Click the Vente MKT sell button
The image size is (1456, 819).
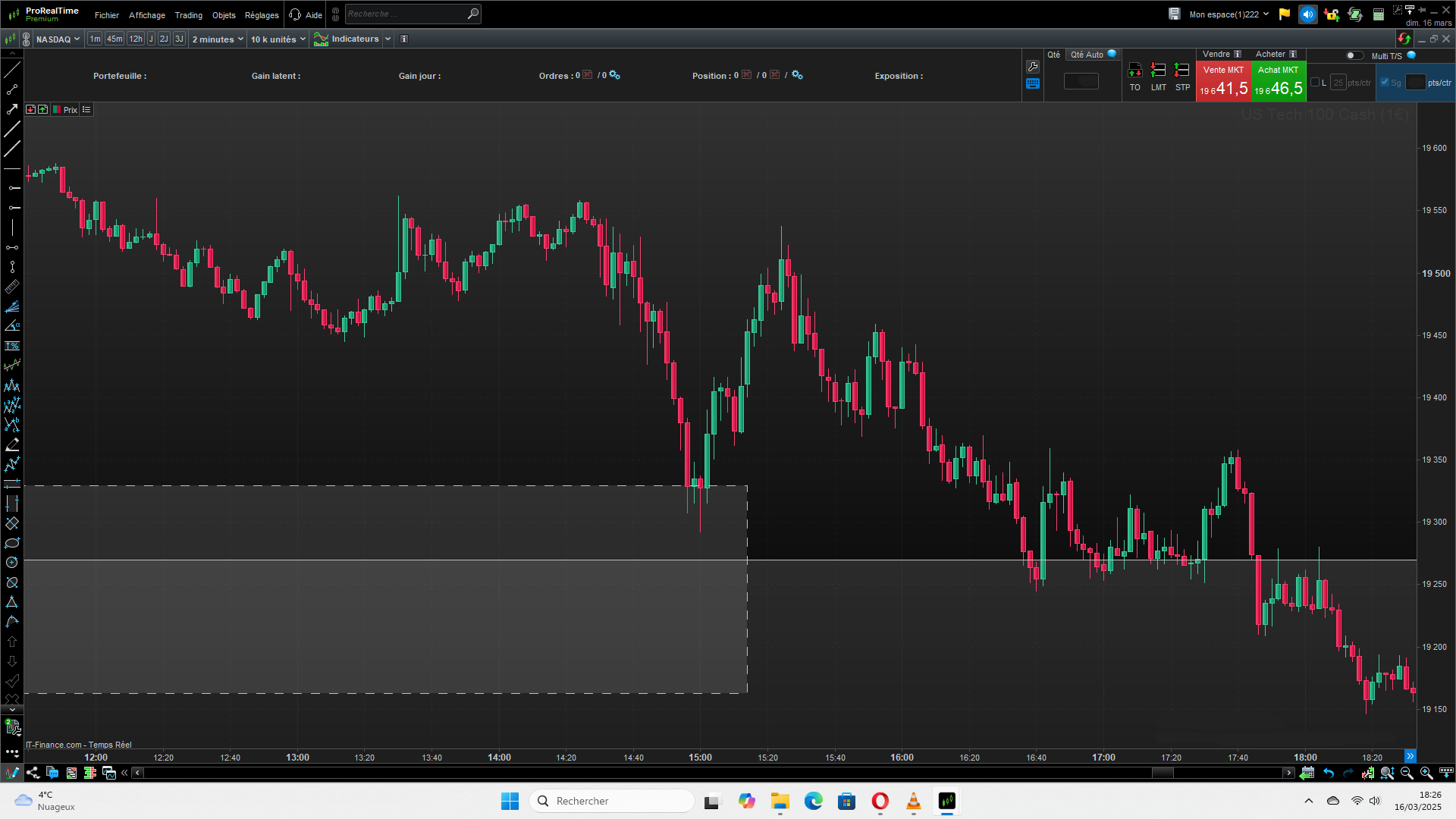(1223, 82)
